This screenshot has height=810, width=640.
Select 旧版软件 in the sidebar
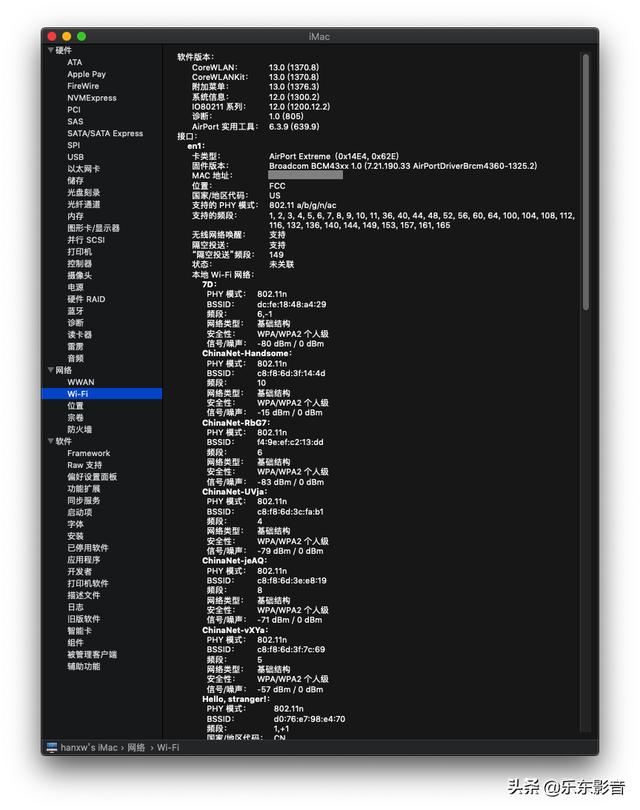click(x=84, y=619)
